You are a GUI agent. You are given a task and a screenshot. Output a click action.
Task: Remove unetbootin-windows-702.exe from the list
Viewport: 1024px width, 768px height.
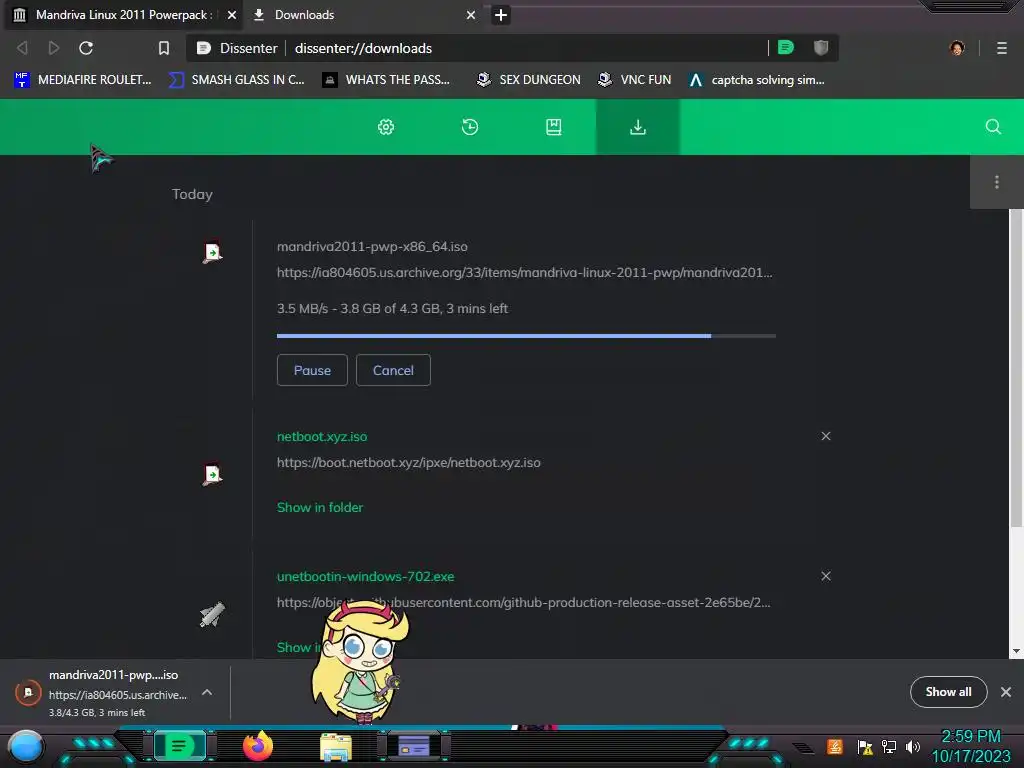[826, 576]
